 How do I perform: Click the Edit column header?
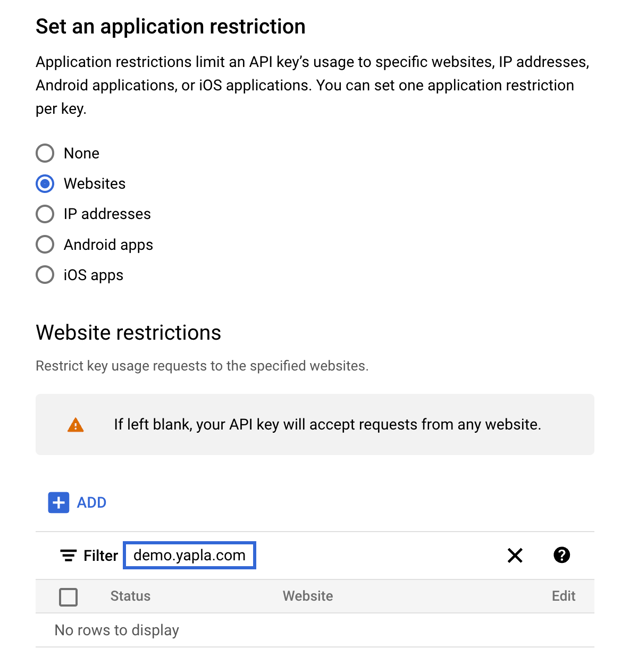click(x=563, y=596)
